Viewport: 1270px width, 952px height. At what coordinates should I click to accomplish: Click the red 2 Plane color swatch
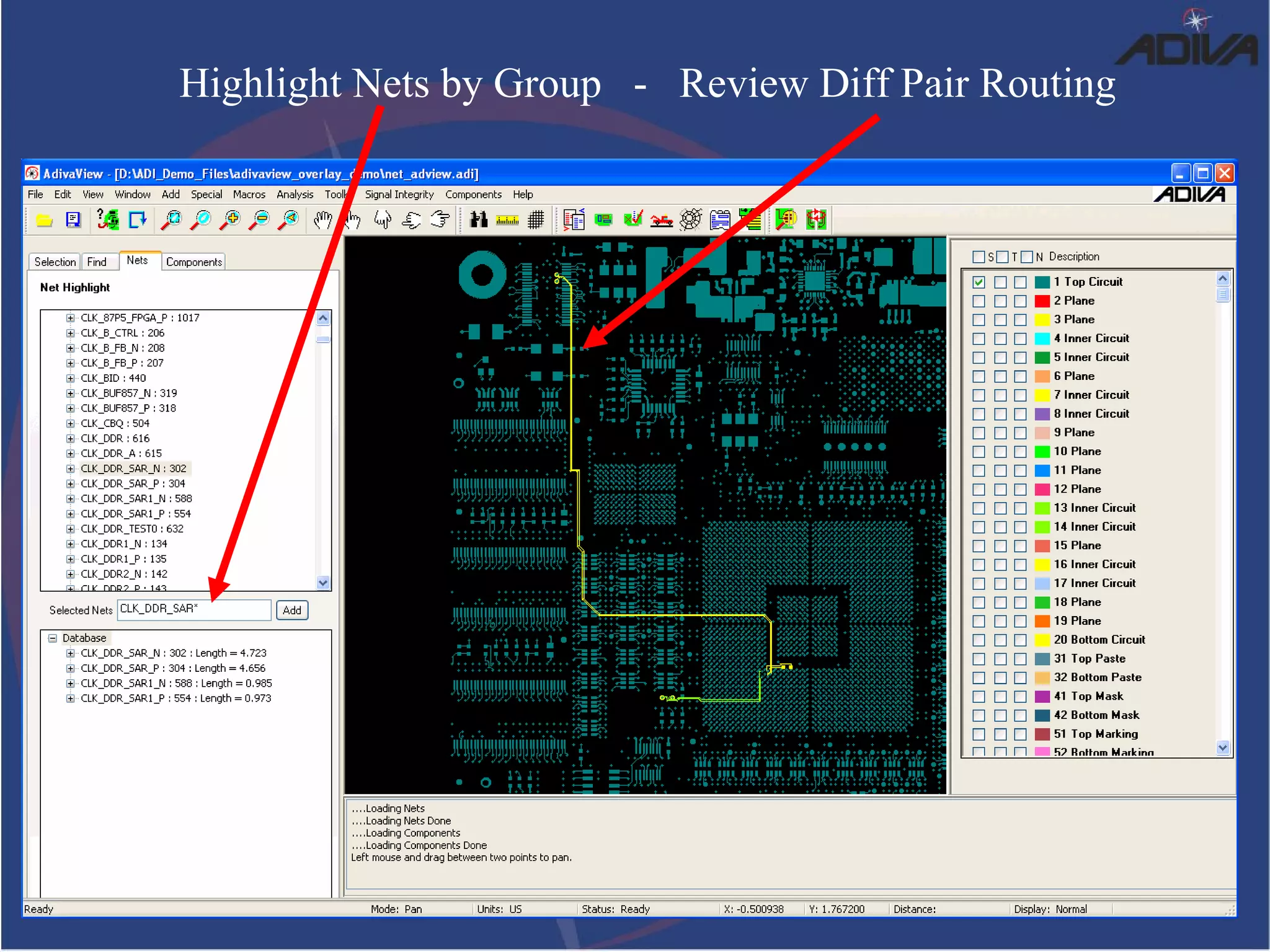tap(1042, 301)
